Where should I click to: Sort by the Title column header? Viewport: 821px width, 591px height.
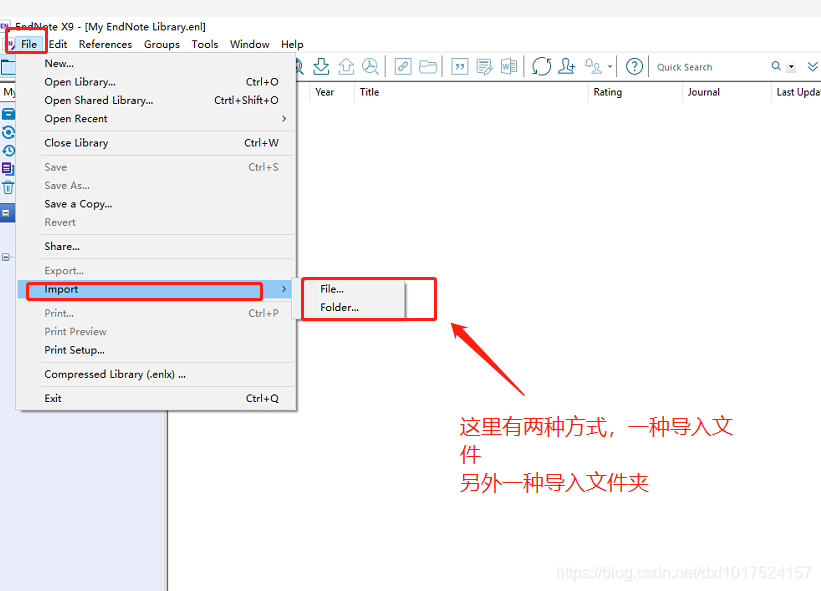(471, 92)
